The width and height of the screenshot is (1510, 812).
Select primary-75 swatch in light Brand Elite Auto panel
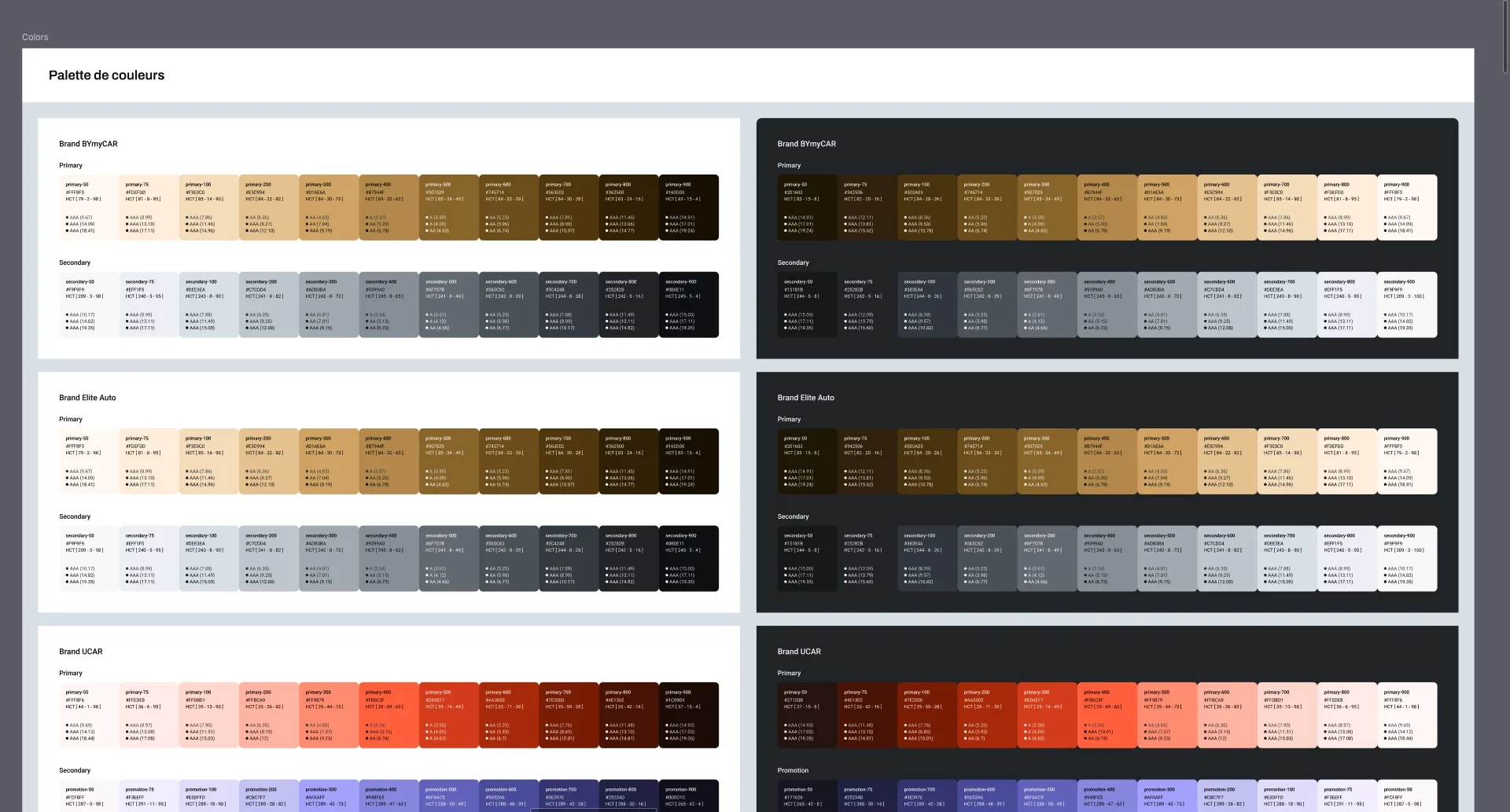149,461
